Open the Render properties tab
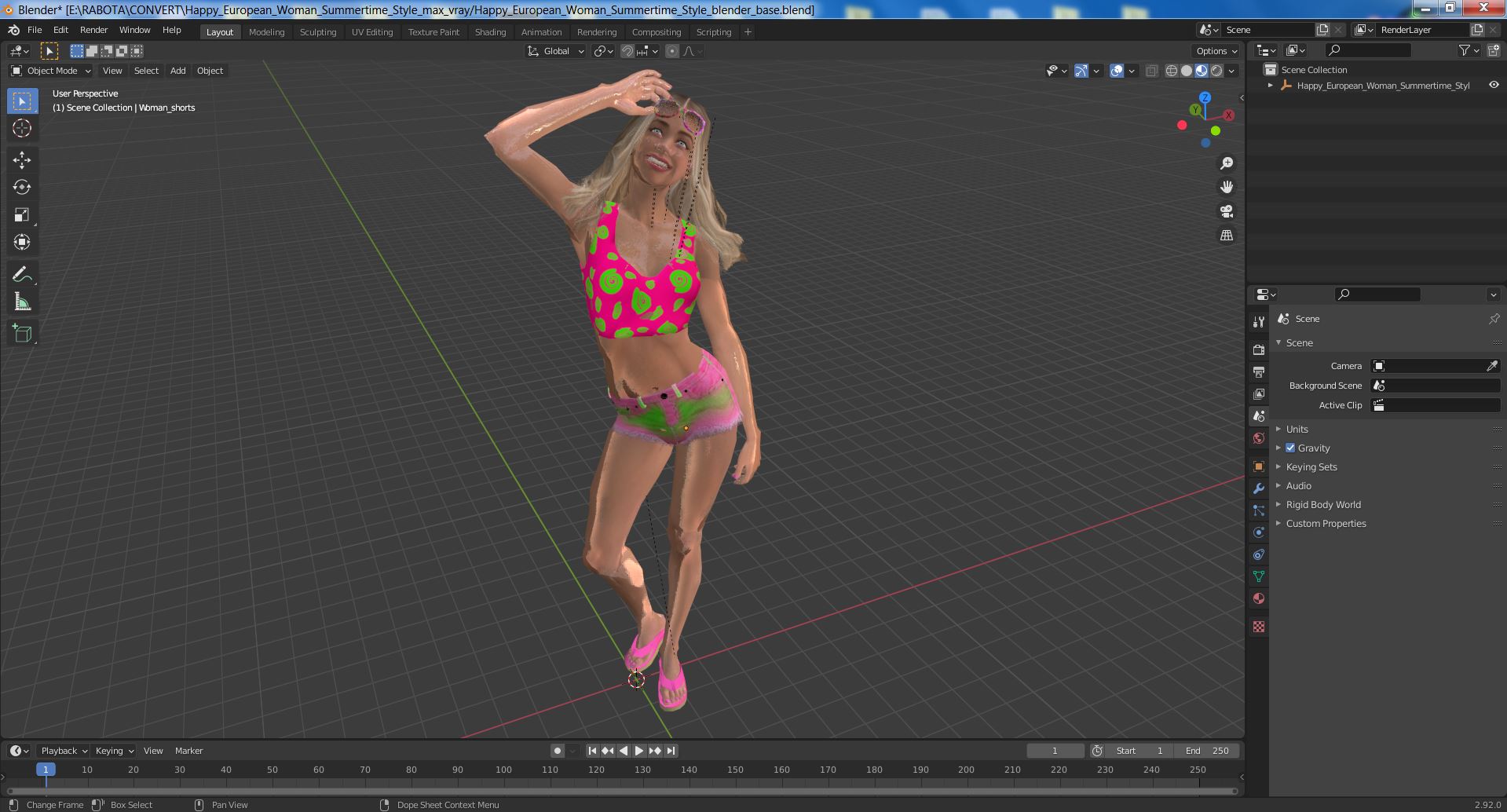The height and width of the screenshot is (812, 1507). pyautogui.click(x=1259, y=349)
